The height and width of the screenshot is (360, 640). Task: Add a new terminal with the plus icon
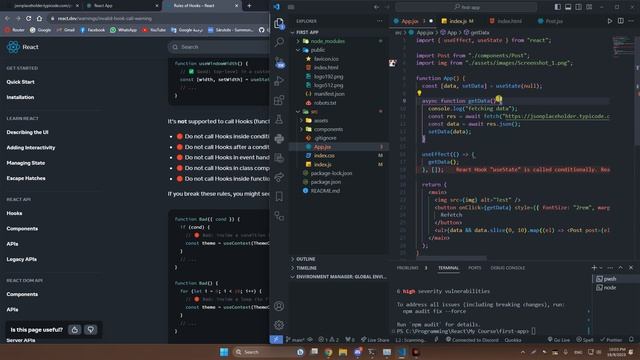click(594, 268)
